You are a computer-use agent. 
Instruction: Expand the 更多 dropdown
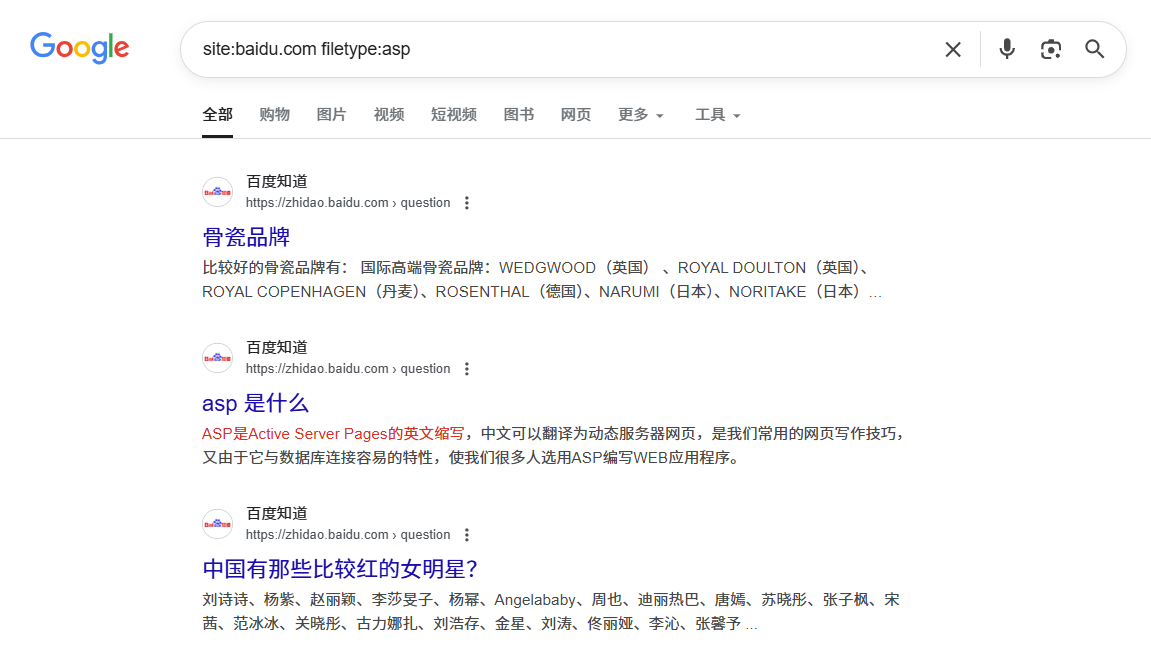coord(640,115)
